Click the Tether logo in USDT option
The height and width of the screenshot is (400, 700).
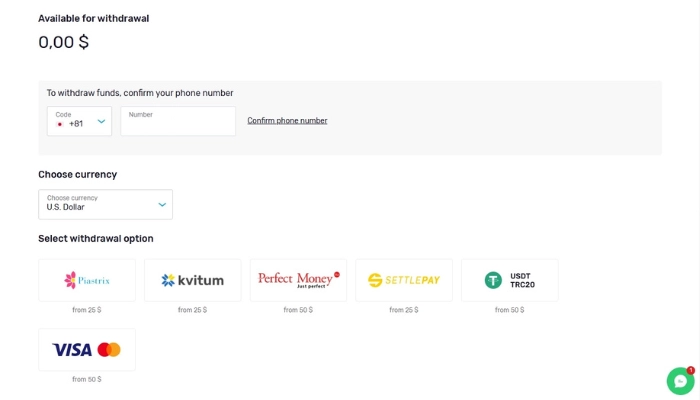(493, 280)
